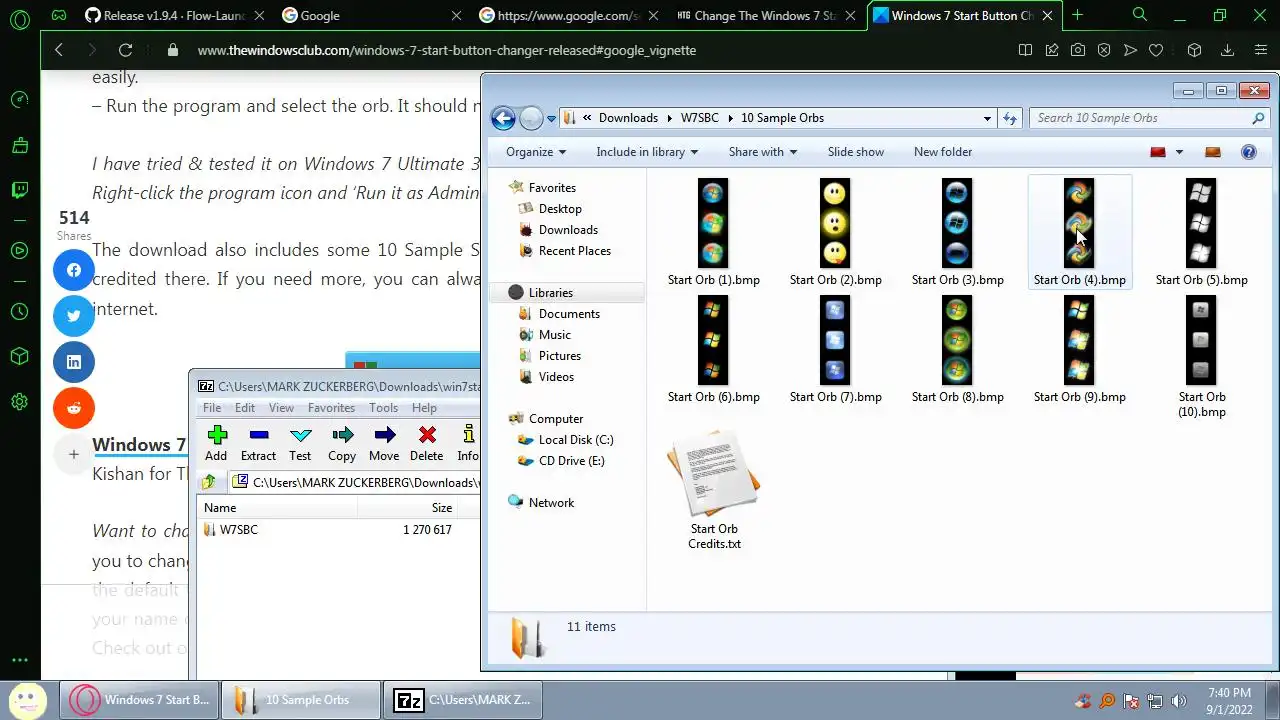Open the GX Control speedometer icon
This screenshot has width=1280, height=720.
(x=19, y=99)
